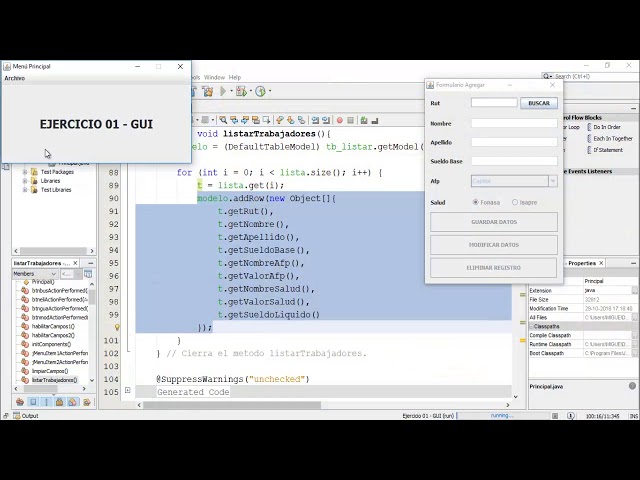The image size is (640, 480).
Task: Open the Window menu in NetBeans
Action: coord(214,77)
